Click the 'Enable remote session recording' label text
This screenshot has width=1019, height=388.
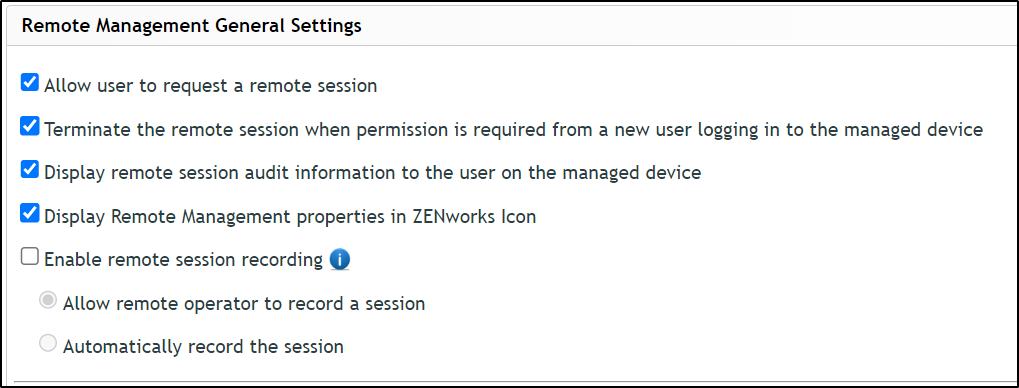pyautogui.click(x=183, y=260)
